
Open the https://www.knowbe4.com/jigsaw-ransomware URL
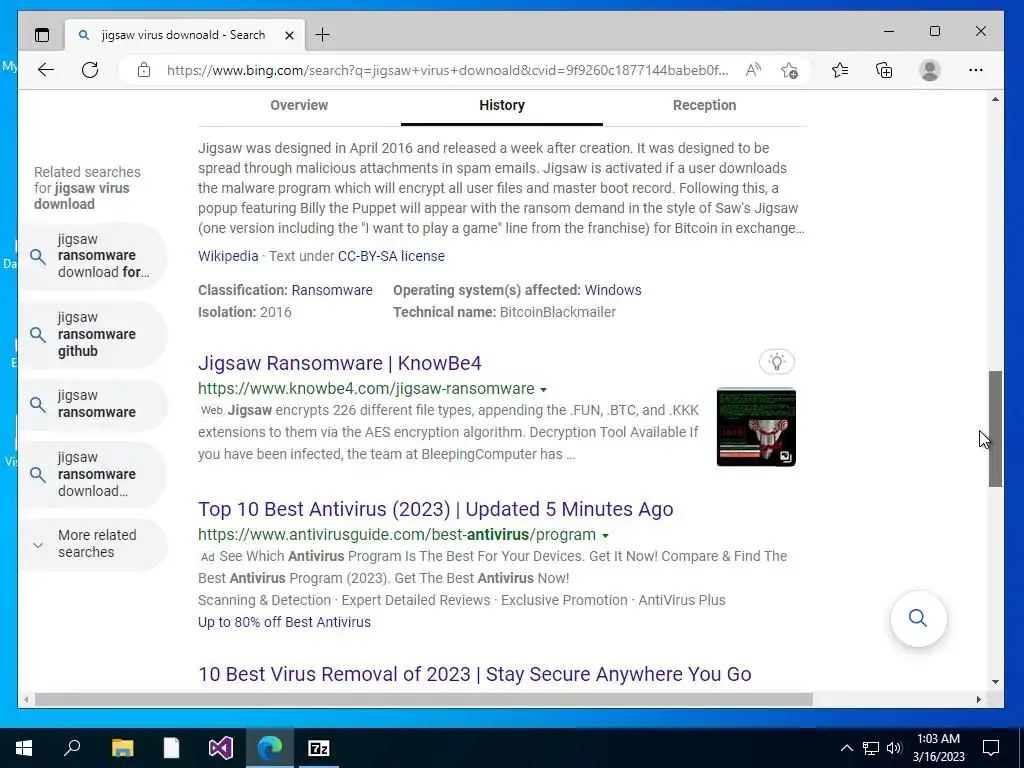coord(366,389)
